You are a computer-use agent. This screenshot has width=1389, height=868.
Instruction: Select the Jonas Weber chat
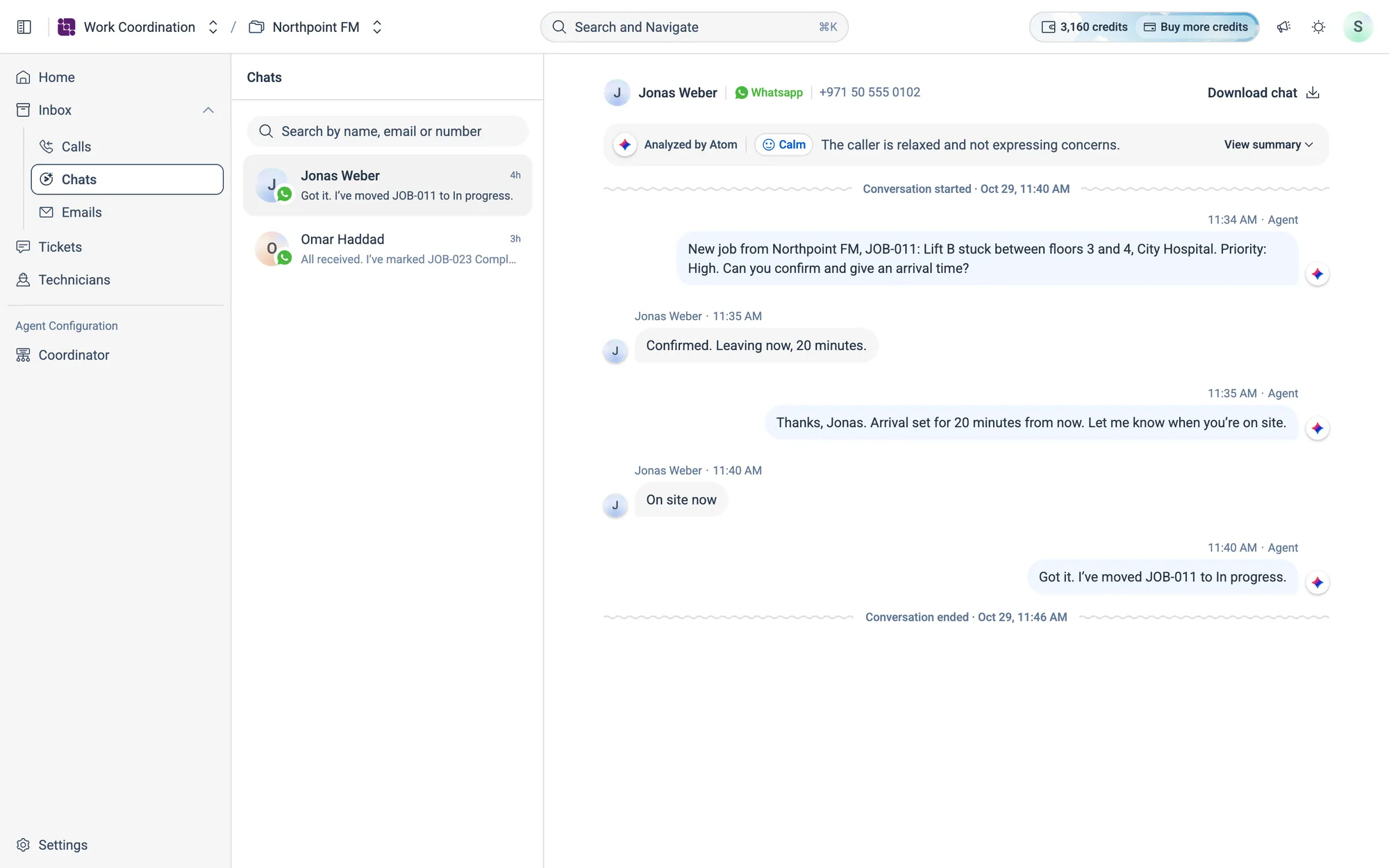click(388, 185)
